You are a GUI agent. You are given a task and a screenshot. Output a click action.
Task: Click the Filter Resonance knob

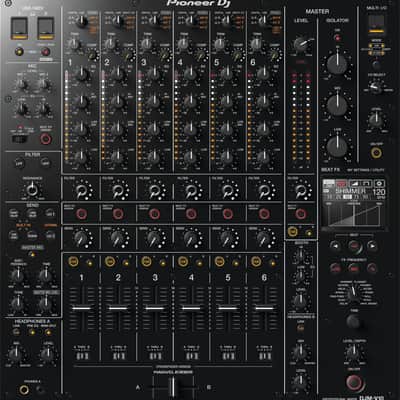pos(32,190)
